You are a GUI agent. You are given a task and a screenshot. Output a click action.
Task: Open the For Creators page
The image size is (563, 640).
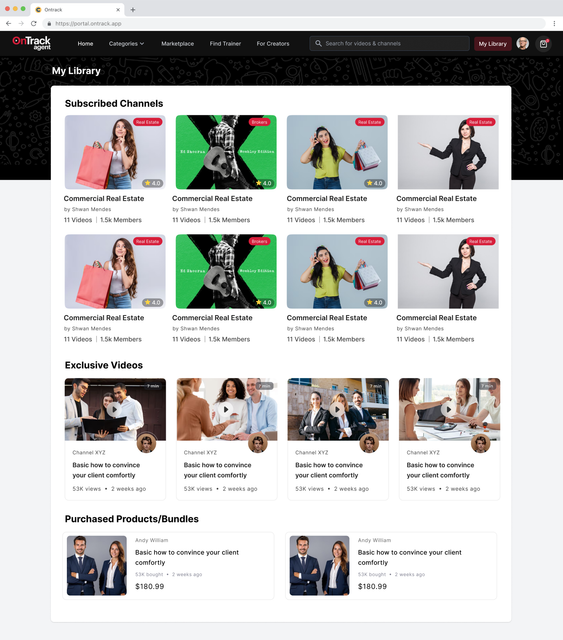tap(273, 44)
